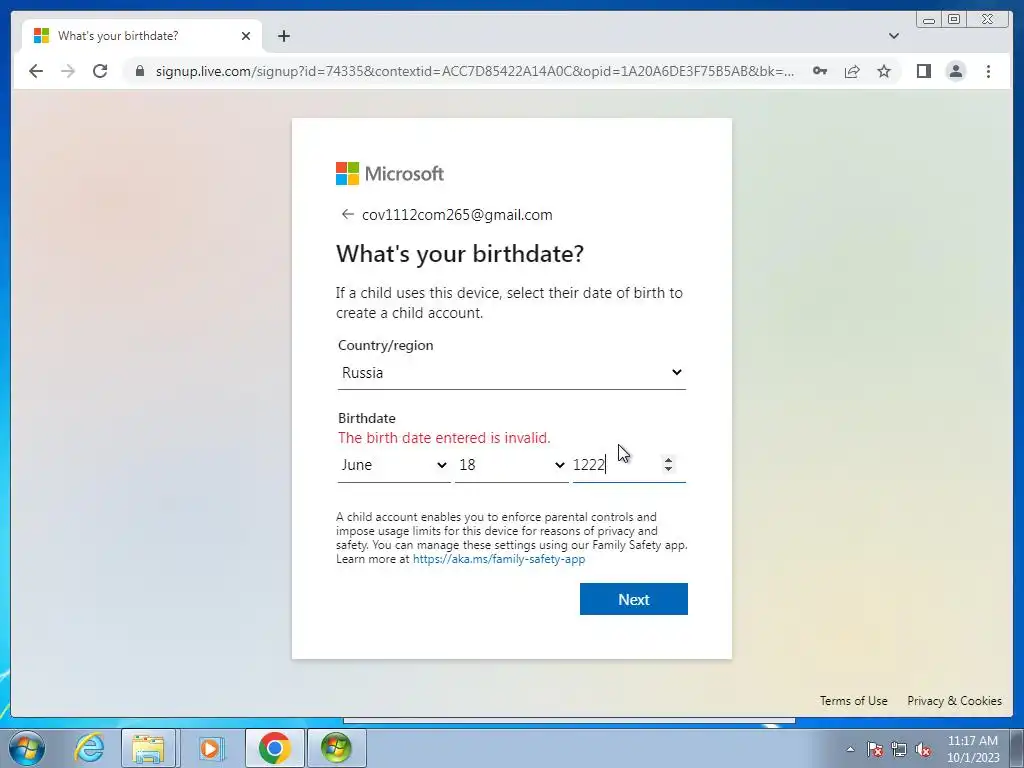Viewport: 1024px width, 768px height.
Task: Open the Chrome side panel
Action: 923,71
